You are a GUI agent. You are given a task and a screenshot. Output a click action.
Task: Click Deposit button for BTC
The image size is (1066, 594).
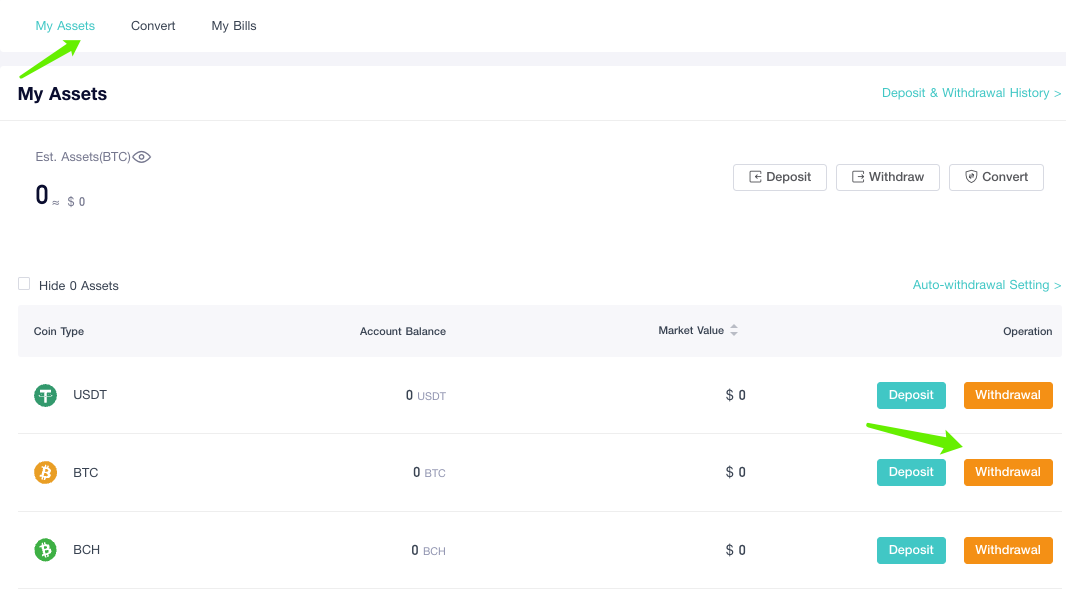[911, 472]
